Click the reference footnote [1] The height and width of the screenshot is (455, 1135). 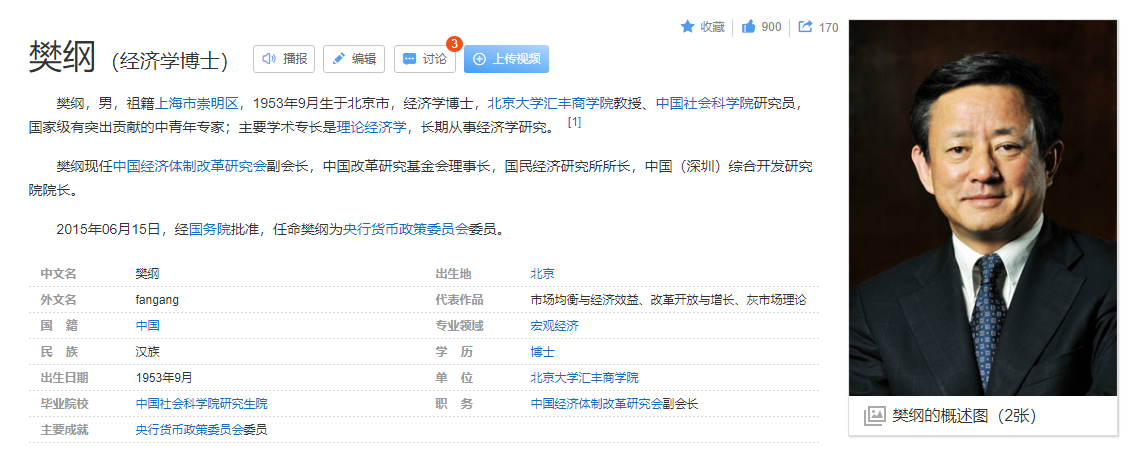[x=574, y=122]
